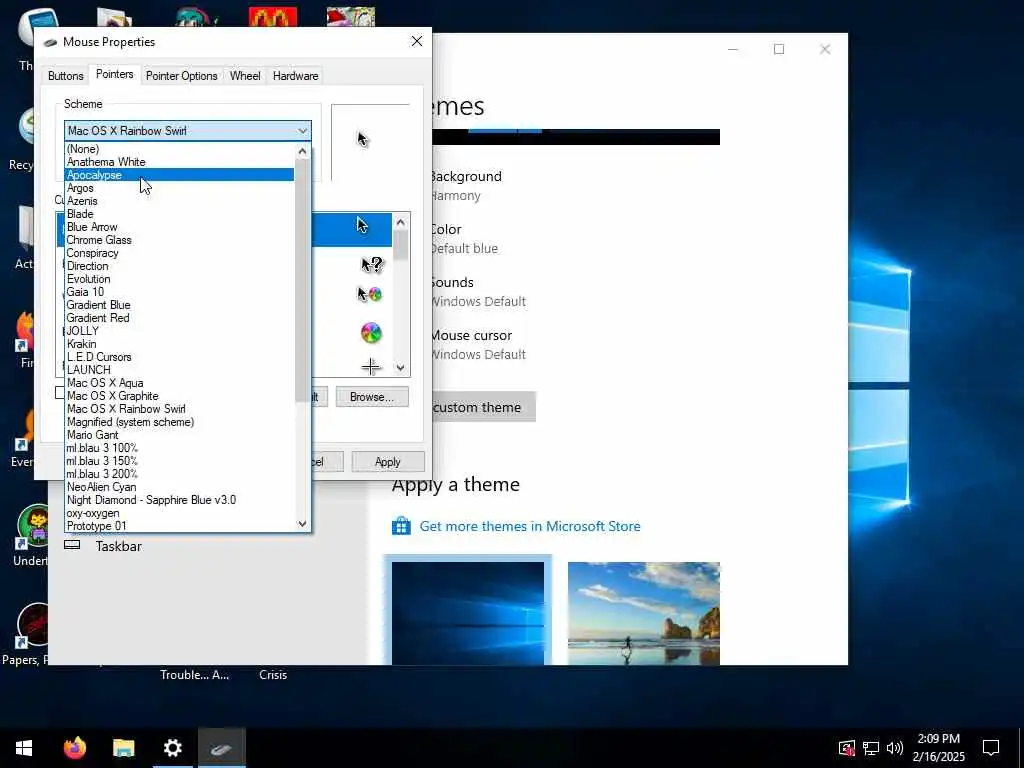Open the Pointer Options tab

(x=182, y=76)
